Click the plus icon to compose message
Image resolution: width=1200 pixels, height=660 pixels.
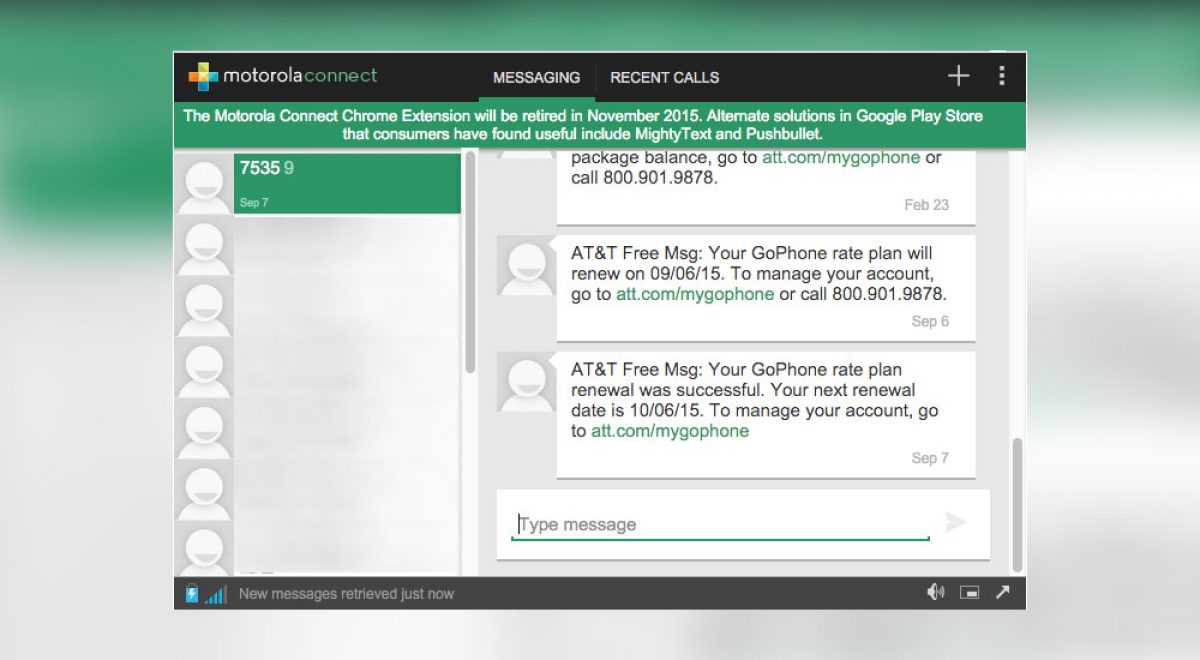coord(958,76)
